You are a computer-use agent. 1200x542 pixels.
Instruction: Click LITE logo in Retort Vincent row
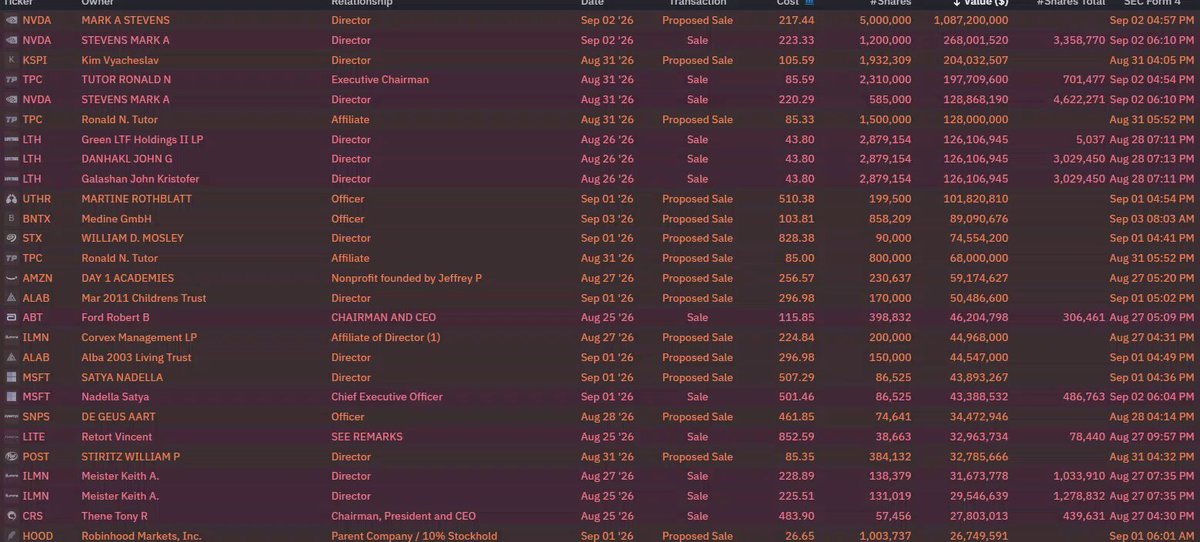(x=11, y=437)
